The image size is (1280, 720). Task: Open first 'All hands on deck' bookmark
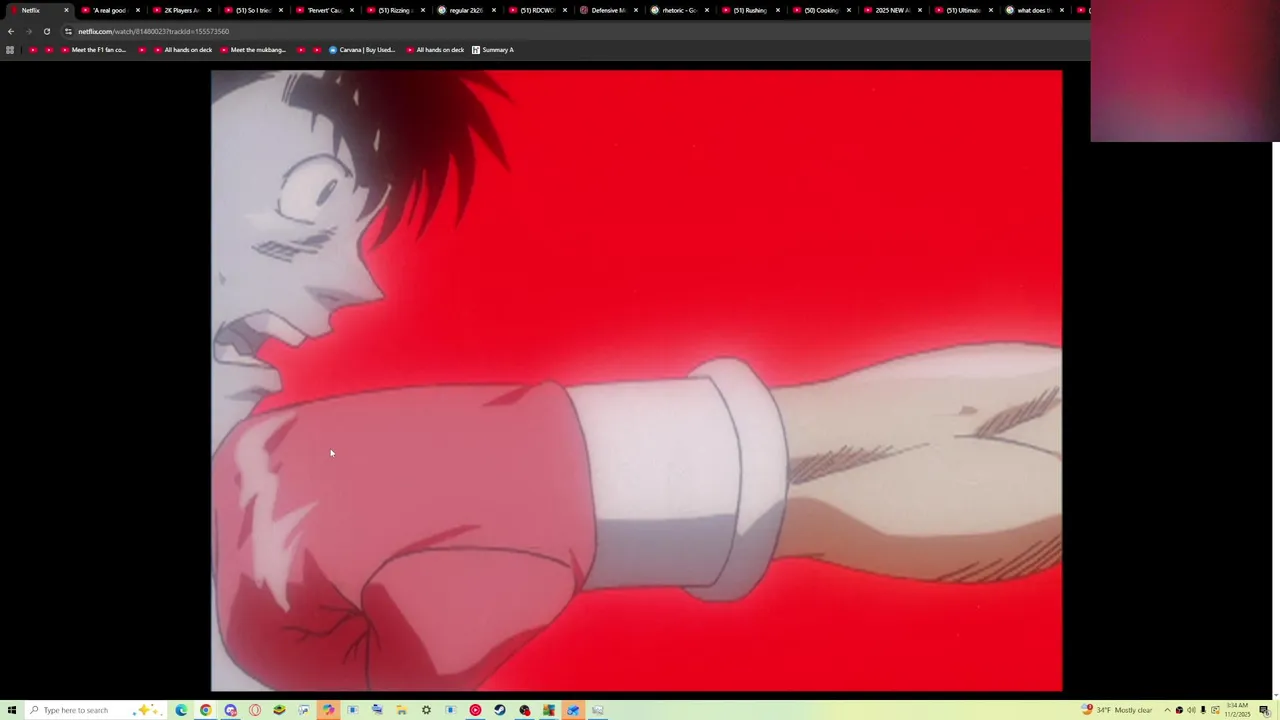[x=182, y=50]
